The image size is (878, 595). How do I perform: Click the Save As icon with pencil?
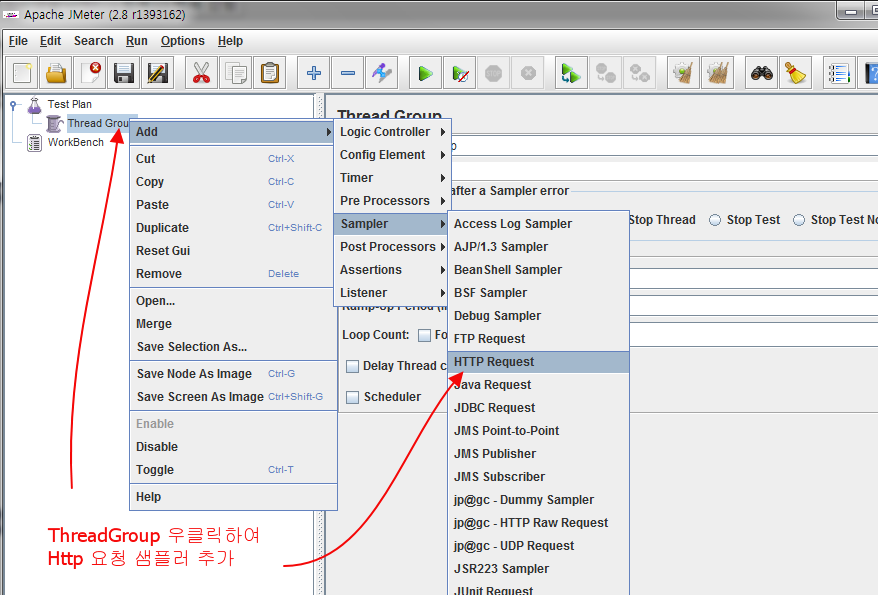158,73
